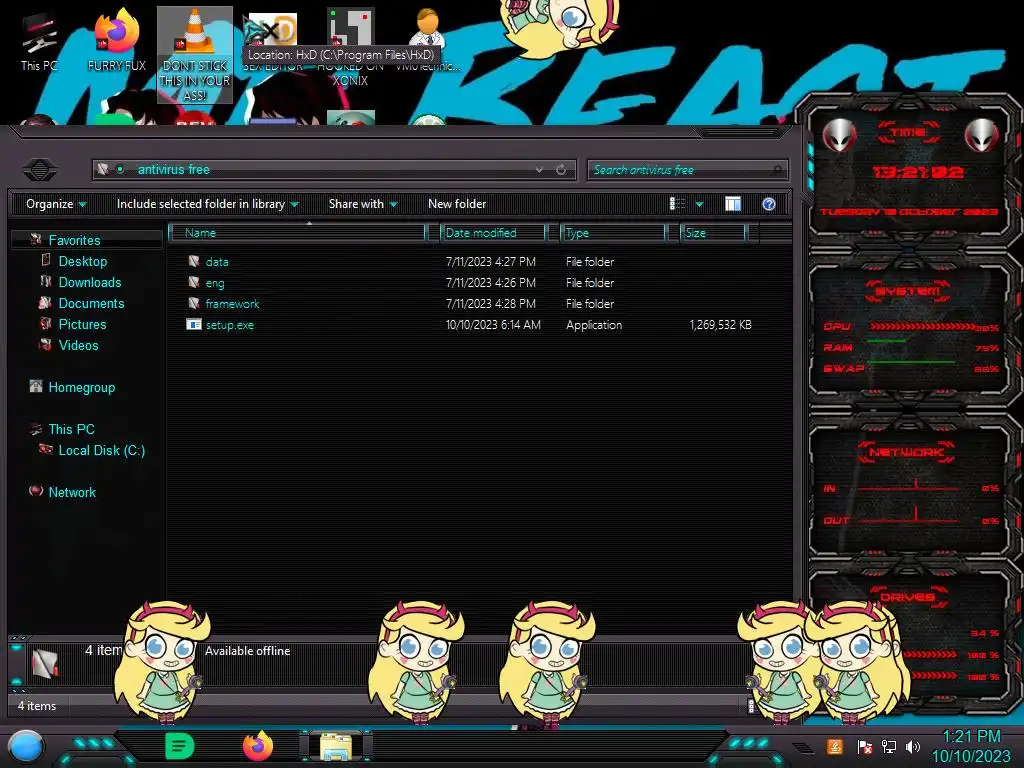
Task: Select the framework folder name
Action: point(232,304)
